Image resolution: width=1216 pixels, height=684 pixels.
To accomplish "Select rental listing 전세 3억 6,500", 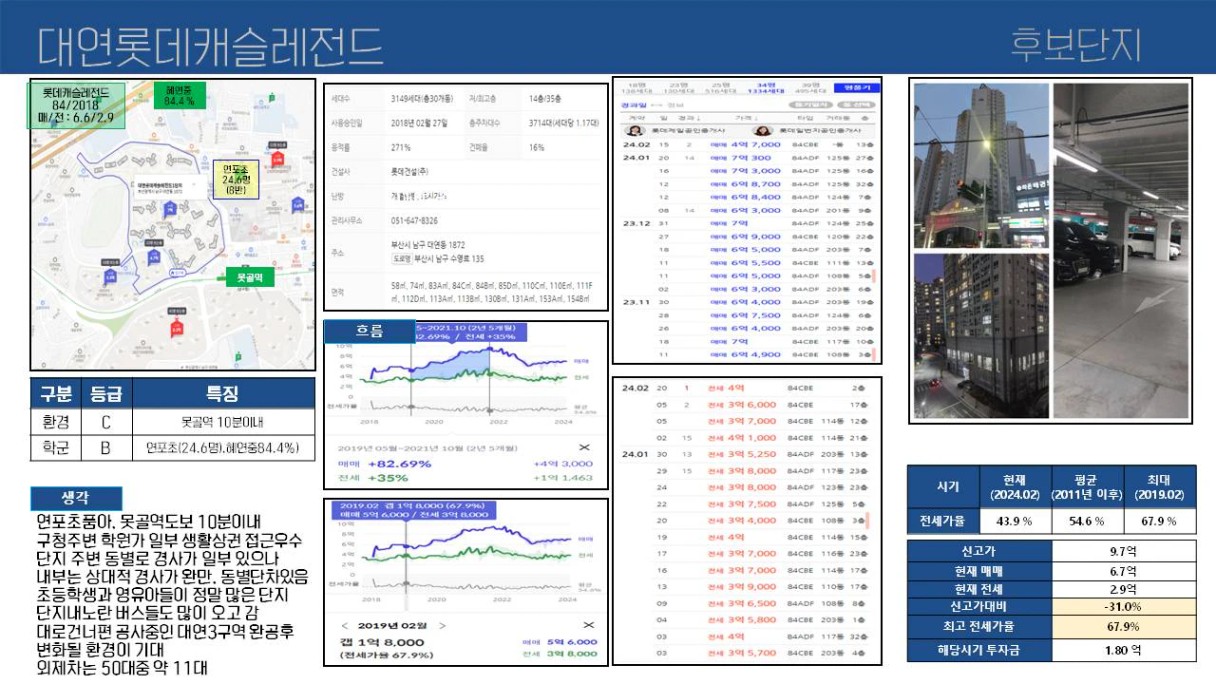I will point(743,604).
